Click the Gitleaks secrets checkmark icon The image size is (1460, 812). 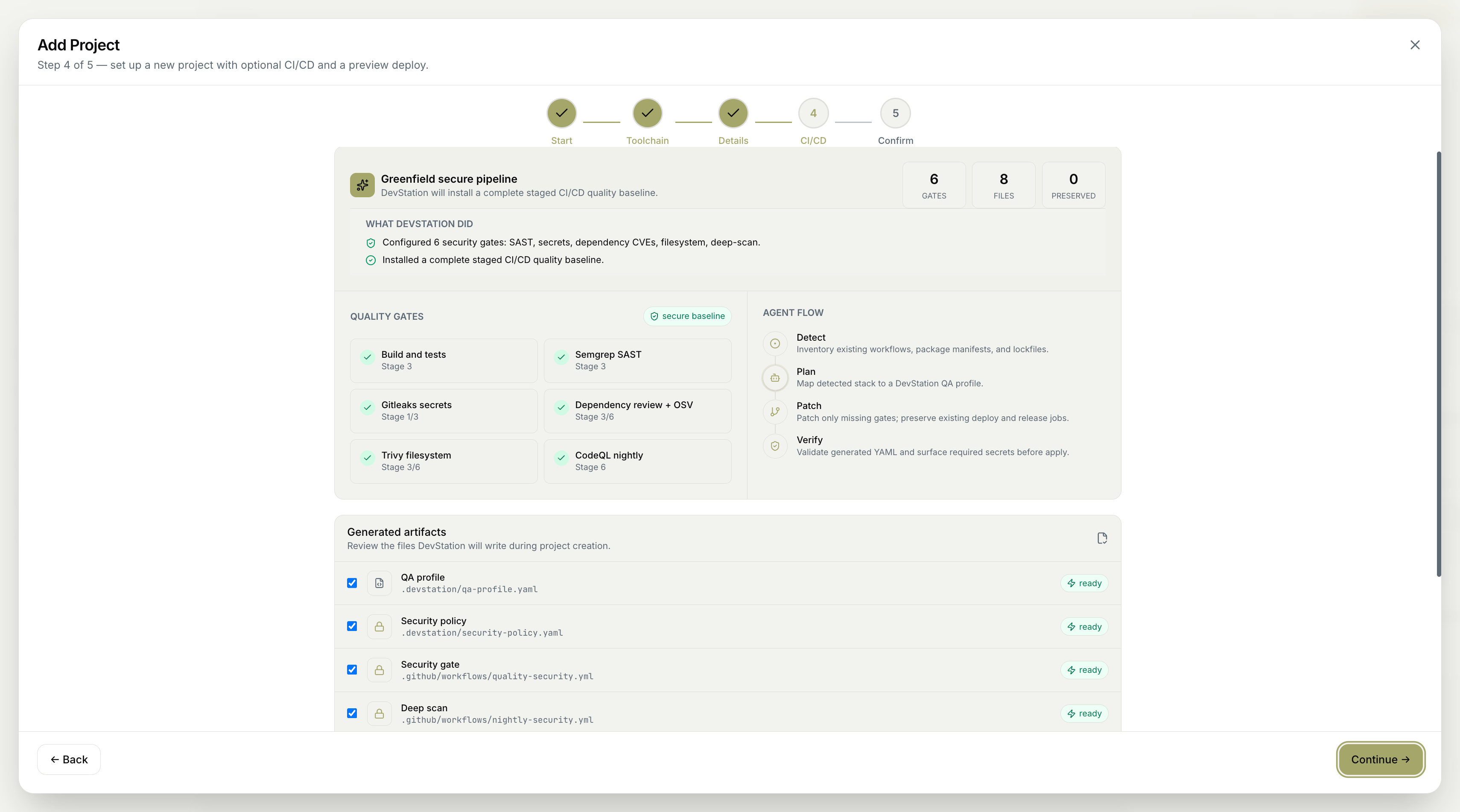click(367, 407)
